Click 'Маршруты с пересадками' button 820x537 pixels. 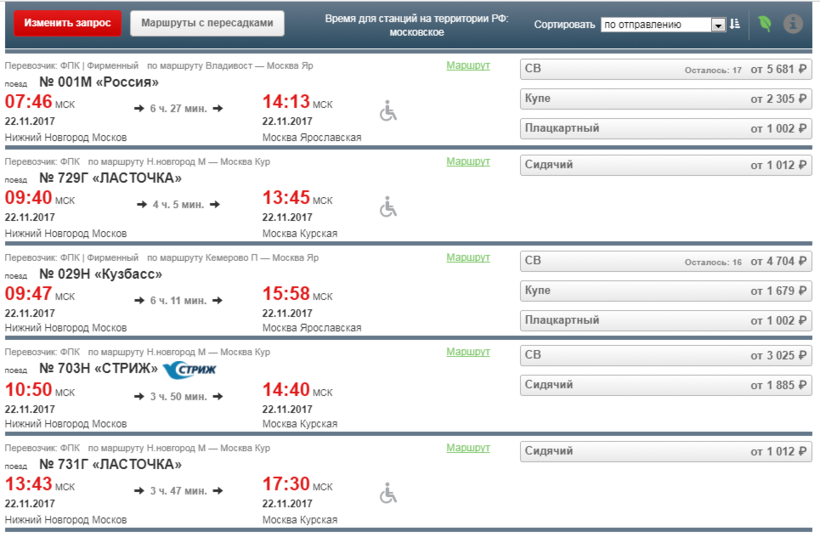pyautogui.click(x=207, y=23)
